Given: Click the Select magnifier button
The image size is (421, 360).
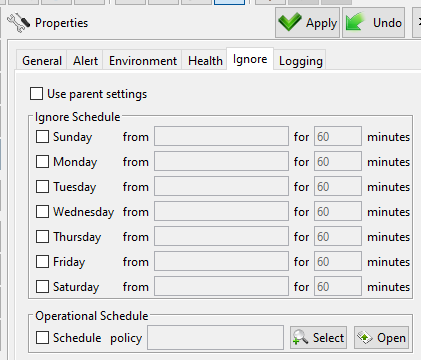Looking at the screenshot, I should [318, 338].
